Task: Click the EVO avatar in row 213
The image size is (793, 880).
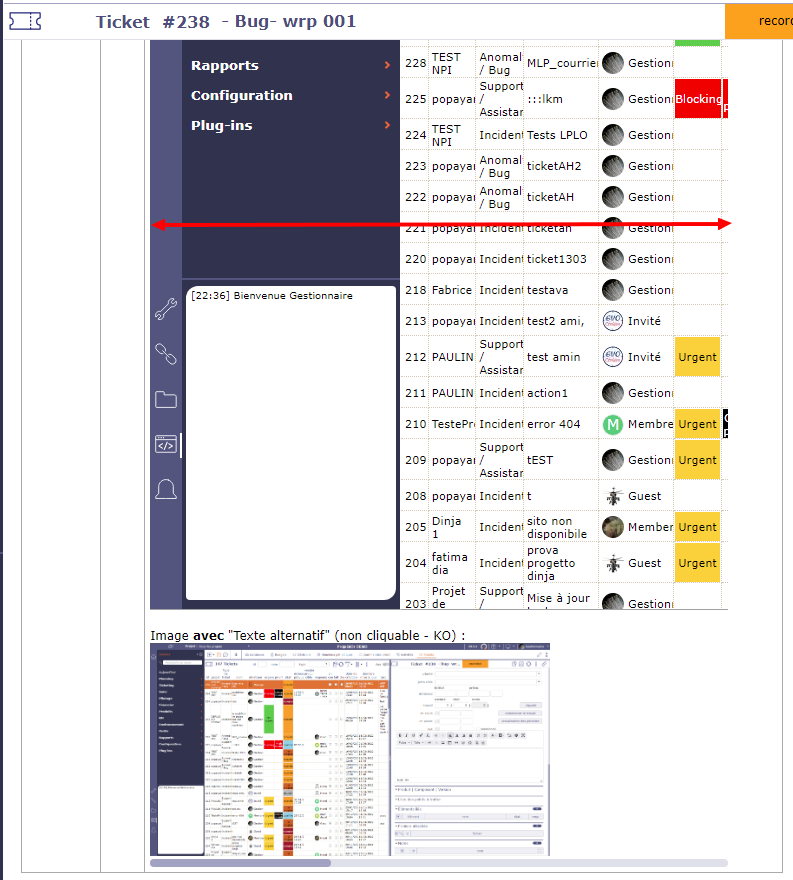Action: tap(613, 321)
